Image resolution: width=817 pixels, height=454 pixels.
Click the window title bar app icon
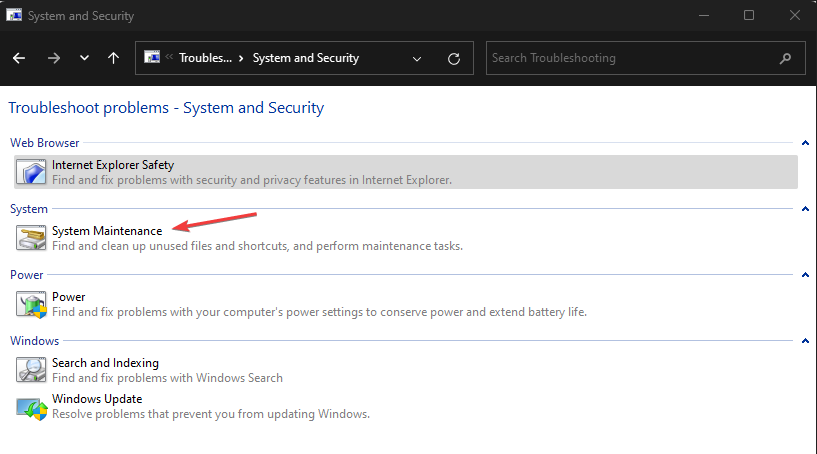(x=14, y=15)
